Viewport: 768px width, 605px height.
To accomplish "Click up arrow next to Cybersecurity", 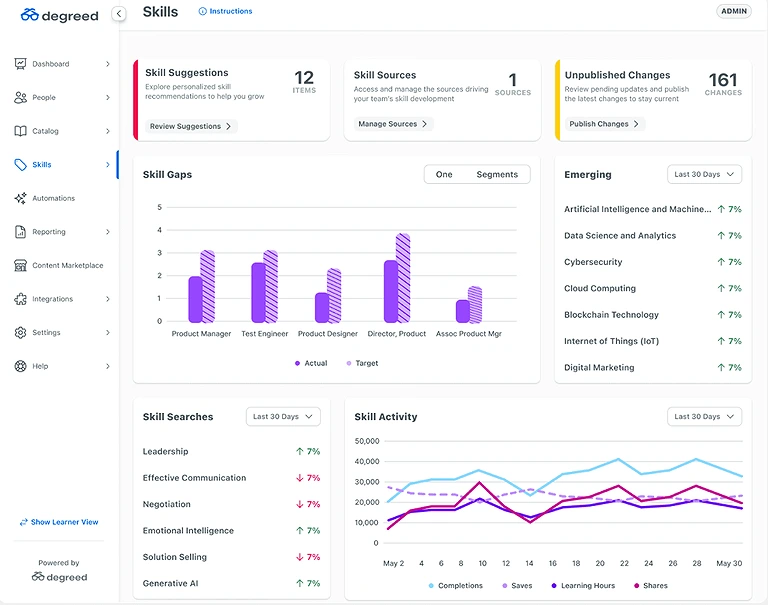I will tap(721, 262).
